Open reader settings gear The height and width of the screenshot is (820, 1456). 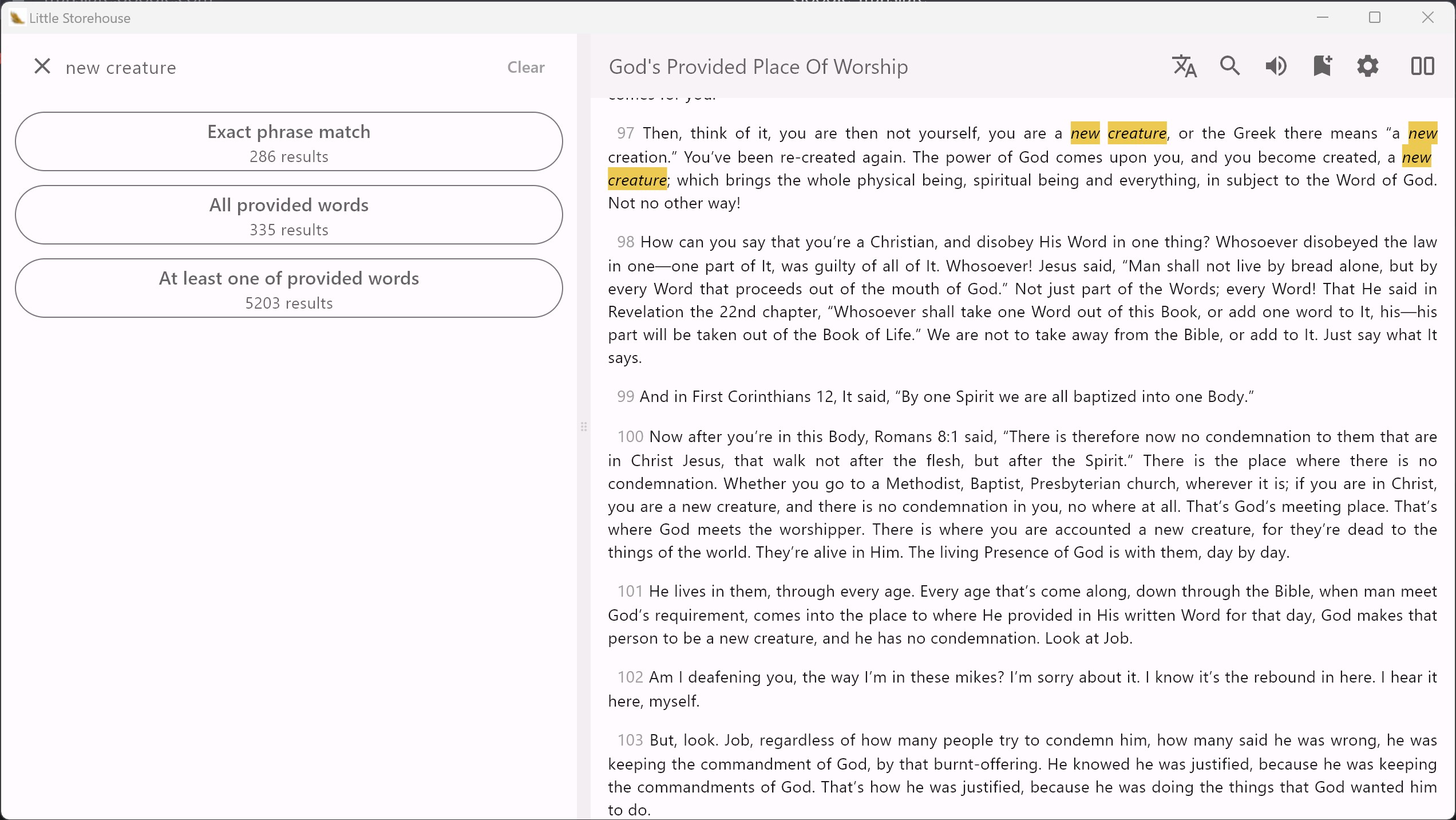pyautogui.click(x=1368, y=66)
